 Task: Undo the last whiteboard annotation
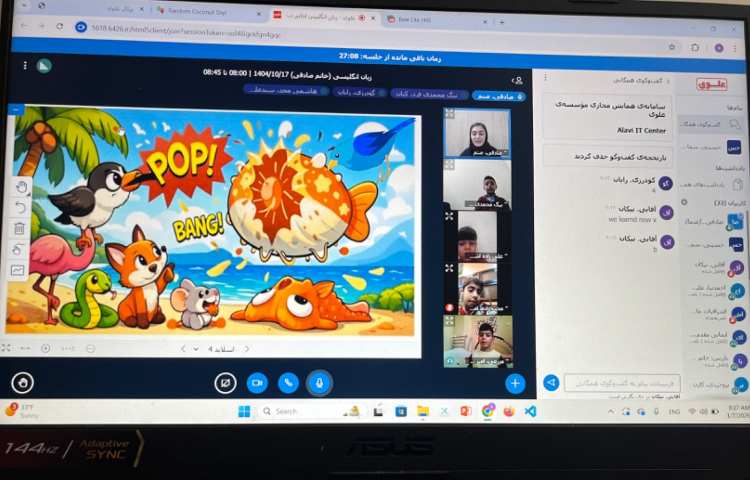[x=20, y=207]
